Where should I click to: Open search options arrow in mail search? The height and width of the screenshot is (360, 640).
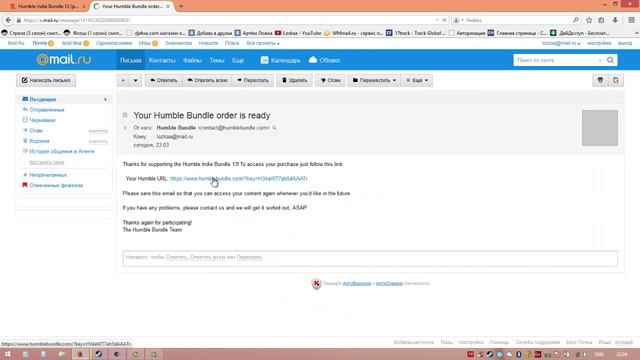click(x=600, y=60)
